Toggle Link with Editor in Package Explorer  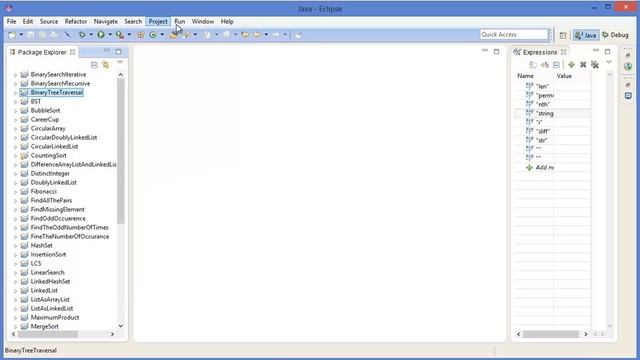pos(106,65)
